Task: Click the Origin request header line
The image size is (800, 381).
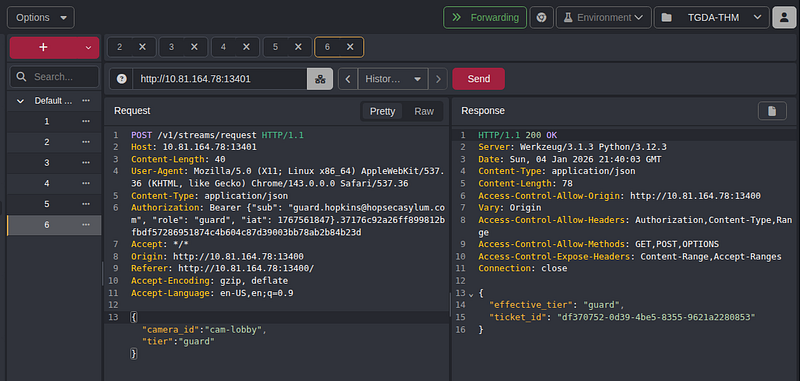Action: coord(217,257)
